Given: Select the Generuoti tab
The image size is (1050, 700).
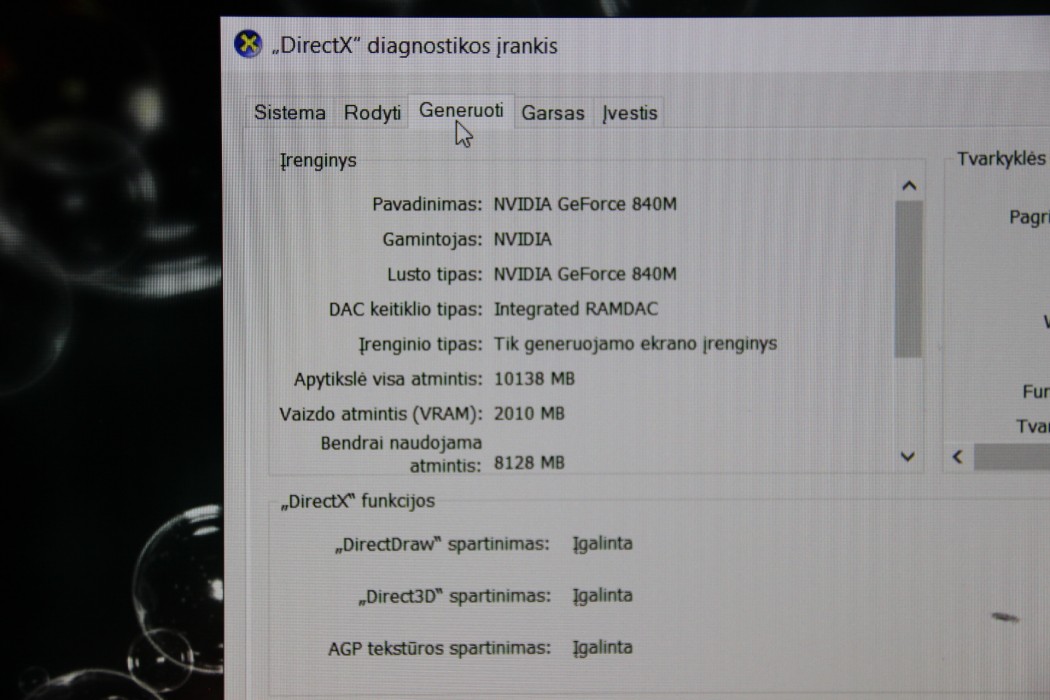Looking at the screenshot, I should (x=461, y=111).
